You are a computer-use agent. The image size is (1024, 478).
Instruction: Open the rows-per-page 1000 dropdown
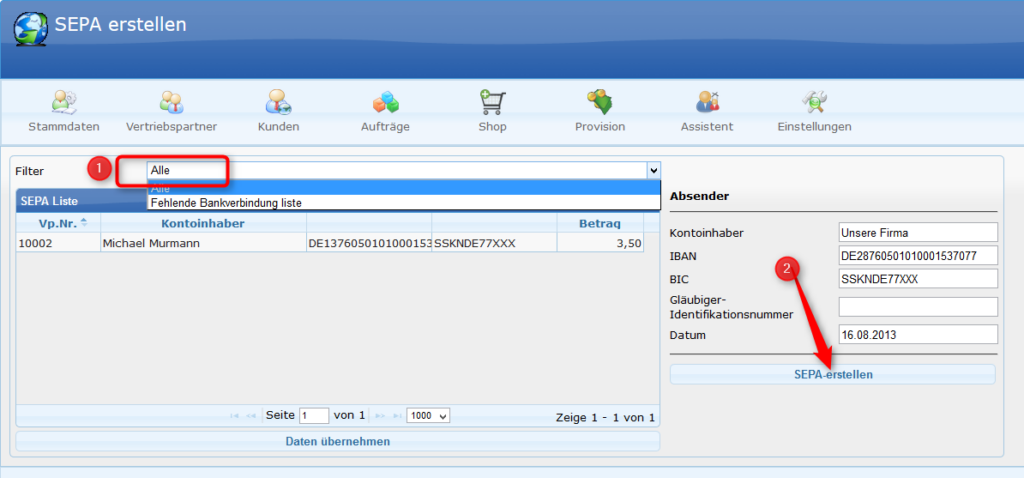click(428, 415)
